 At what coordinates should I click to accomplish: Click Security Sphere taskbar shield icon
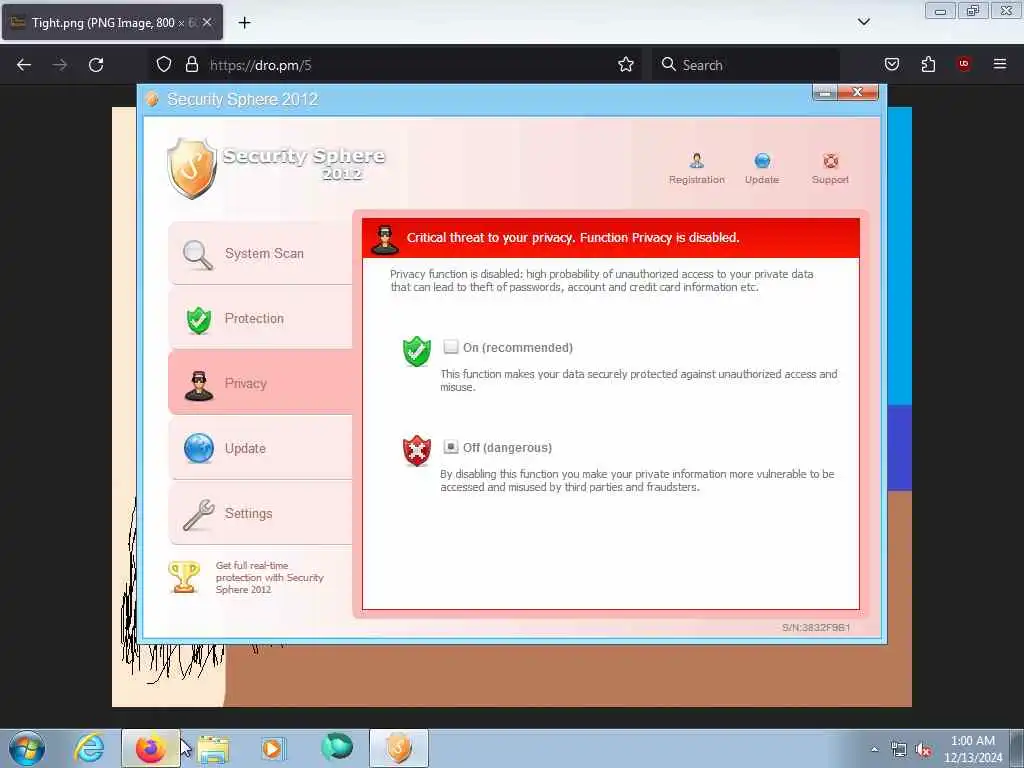(398, 748)
